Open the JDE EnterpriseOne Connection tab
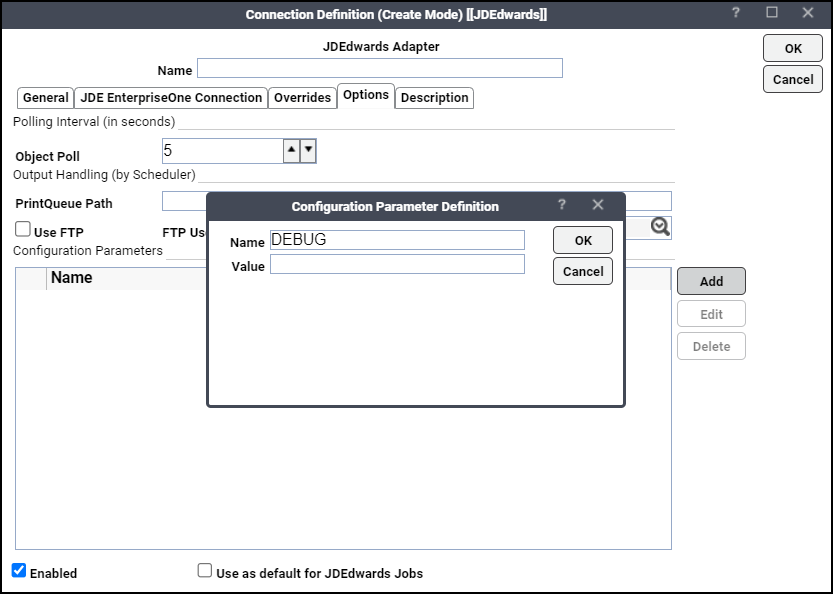This screenshot has width=833, height=594. coord(171,98)
